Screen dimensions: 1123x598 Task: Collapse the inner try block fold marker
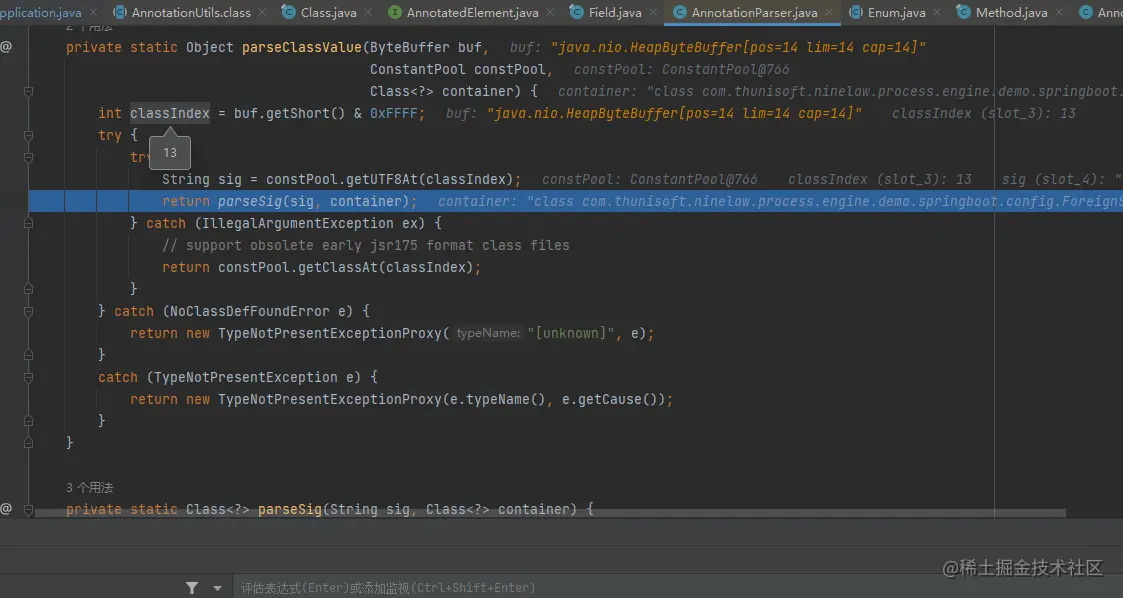(29, 158)
